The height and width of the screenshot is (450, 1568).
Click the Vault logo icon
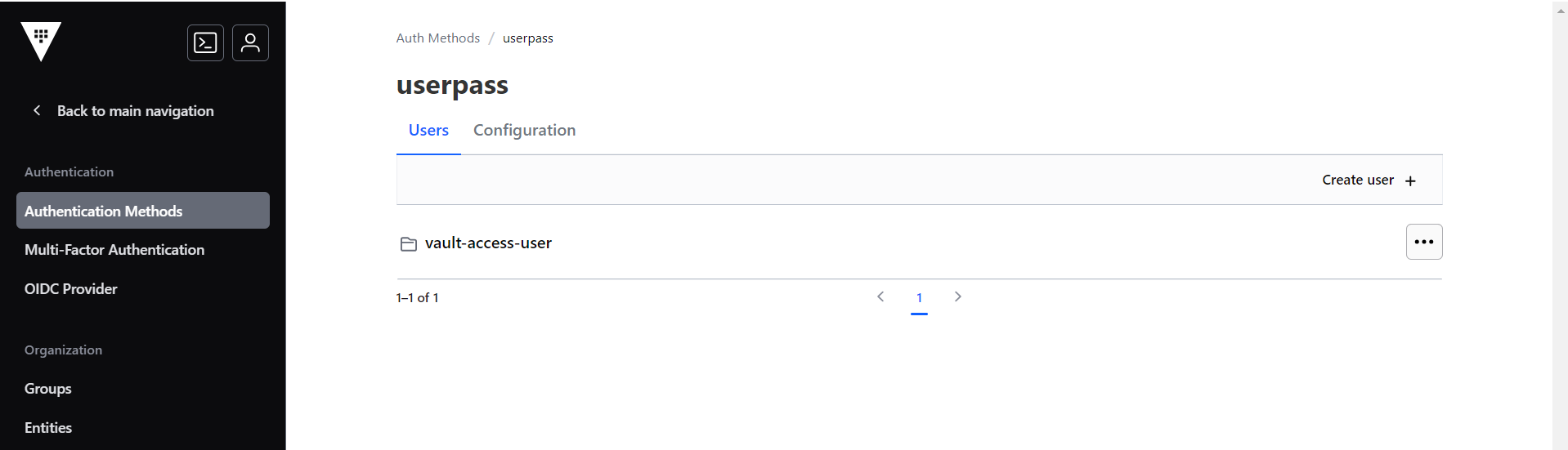(x=41, y=41)
